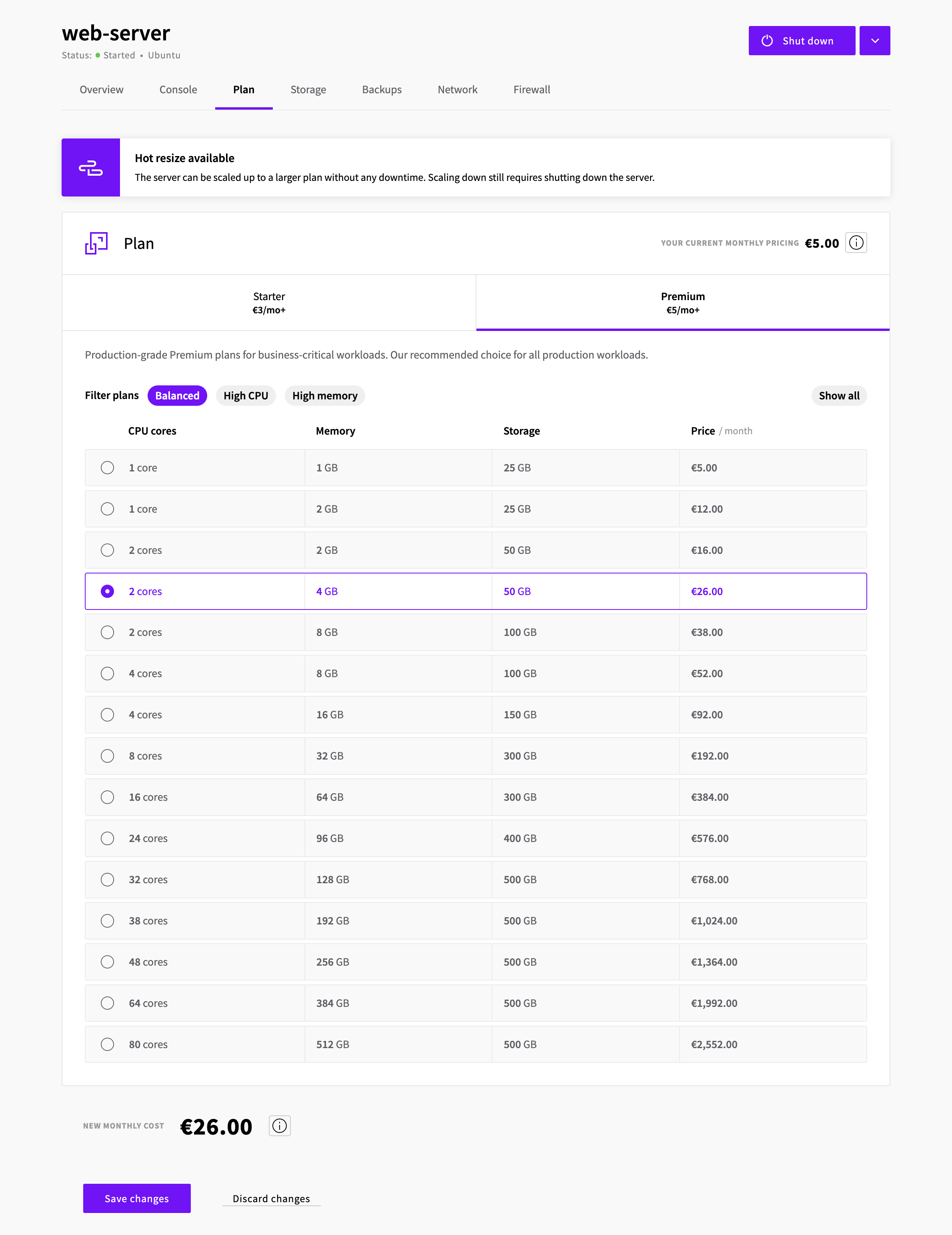Shut down the web-server
Image resolution: width=952 pixels, height=1235 pixels.
click(x=802, y=41)
